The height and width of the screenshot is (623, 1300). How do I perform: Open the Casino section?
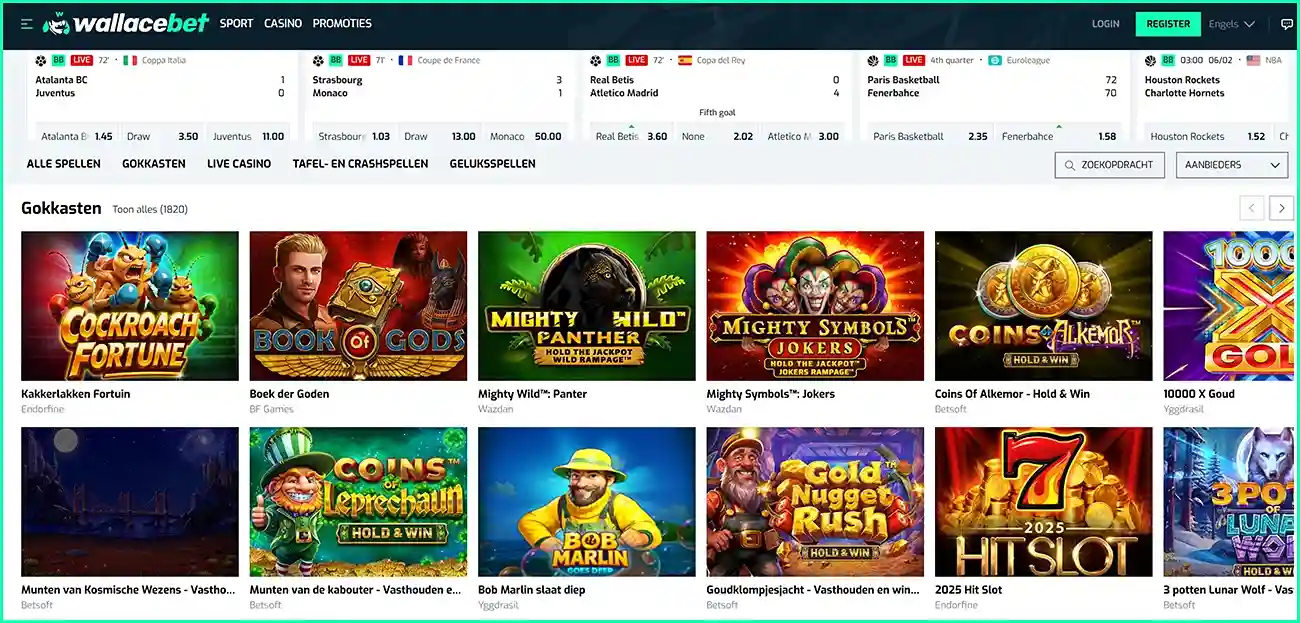coord(283,23)
